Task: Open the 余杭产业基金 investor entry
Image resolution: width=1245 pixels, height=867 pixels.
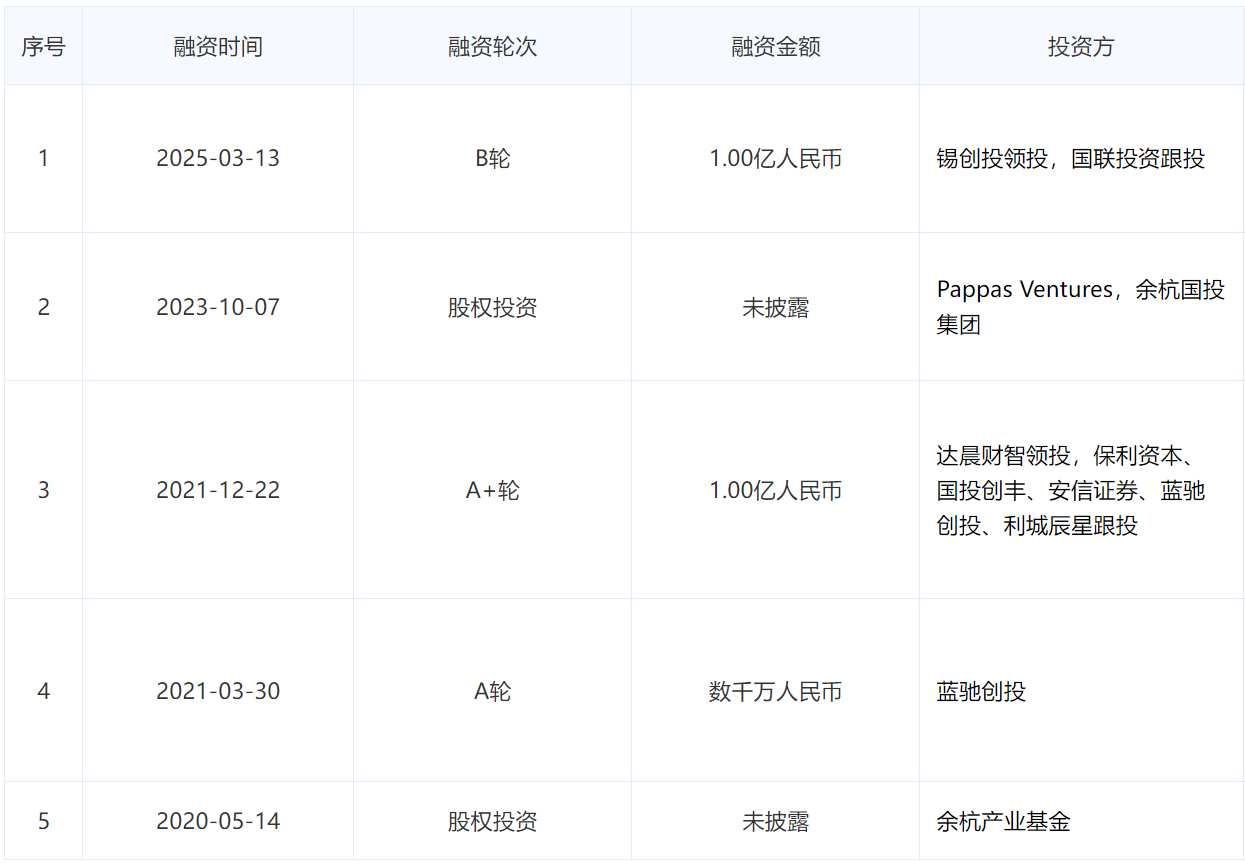Action: (x=1003, y=822)
